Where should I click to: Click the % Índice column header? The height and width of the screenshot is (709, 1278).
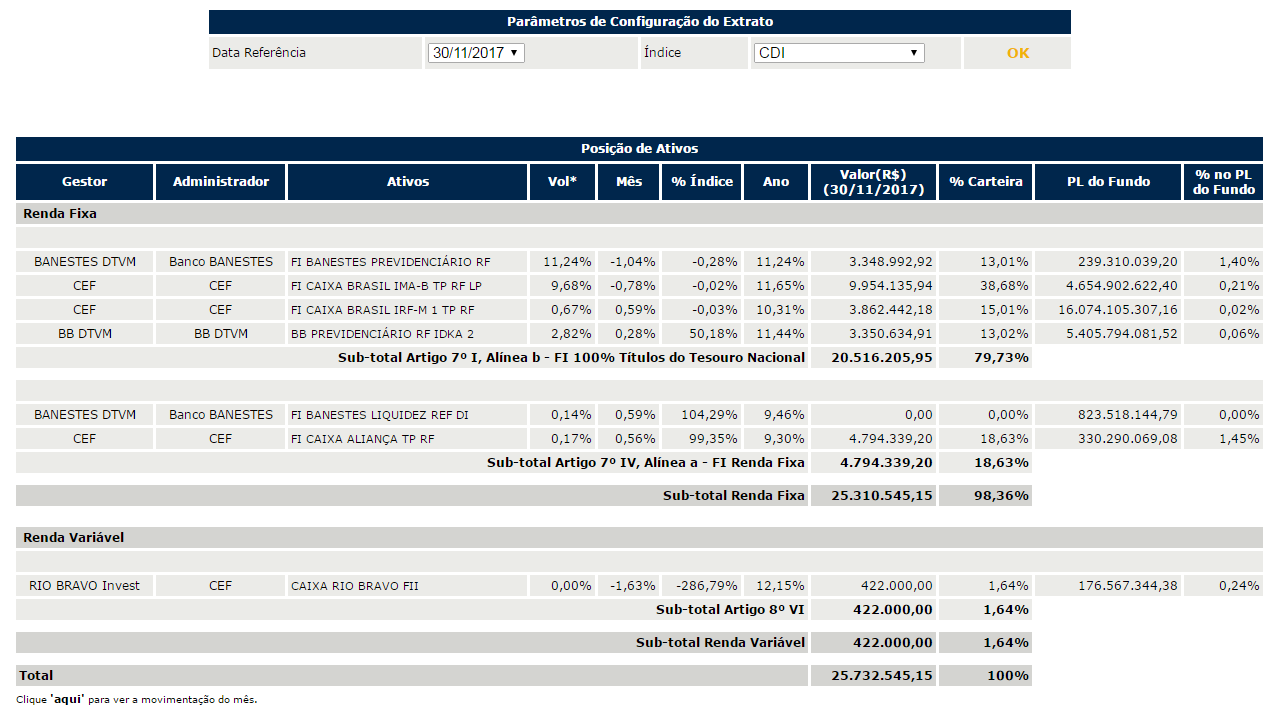[x=702, y=182]
